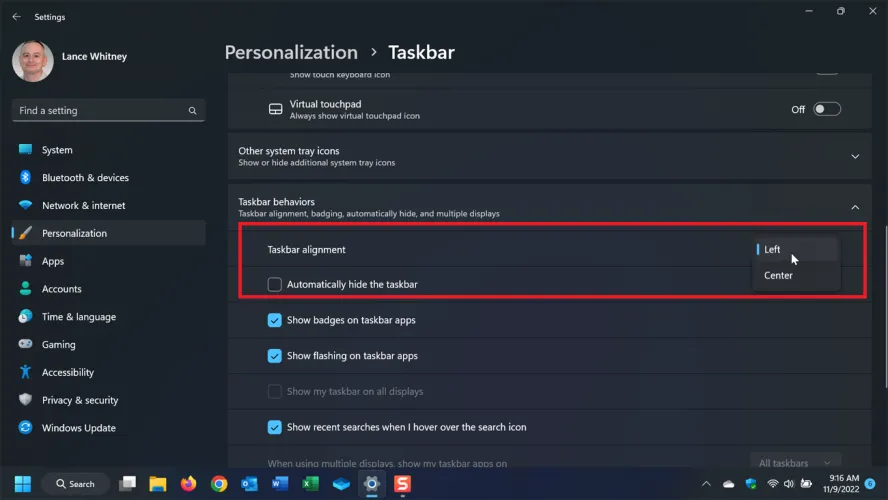Choose Left taskbar alignment option

pyautogui.click(x=773, y=250)
